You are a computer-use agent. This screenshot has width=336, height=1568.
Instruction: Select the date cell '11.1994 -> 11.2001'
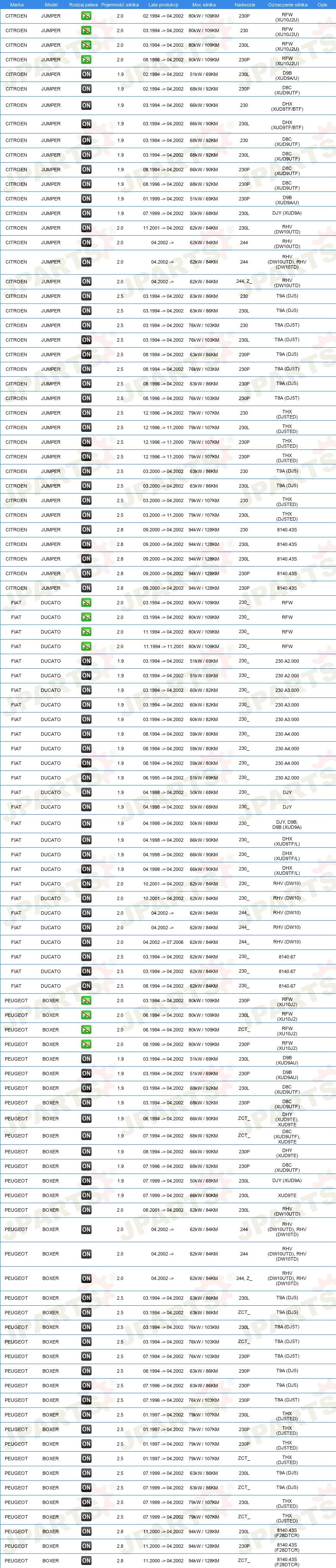163,646
